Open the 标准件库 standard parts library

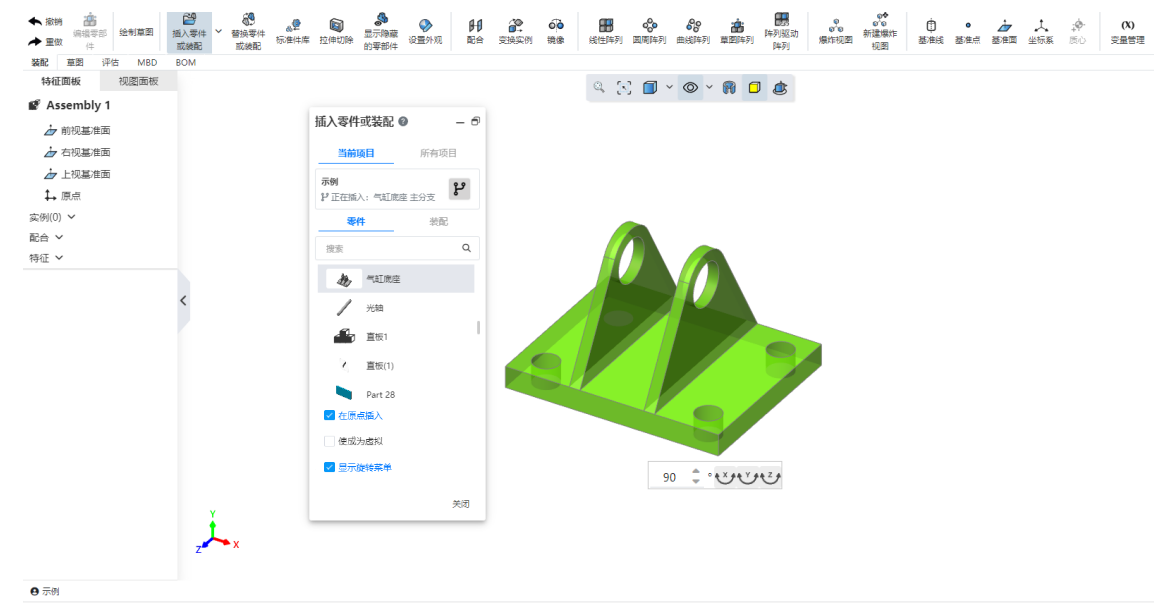point(293,26)
